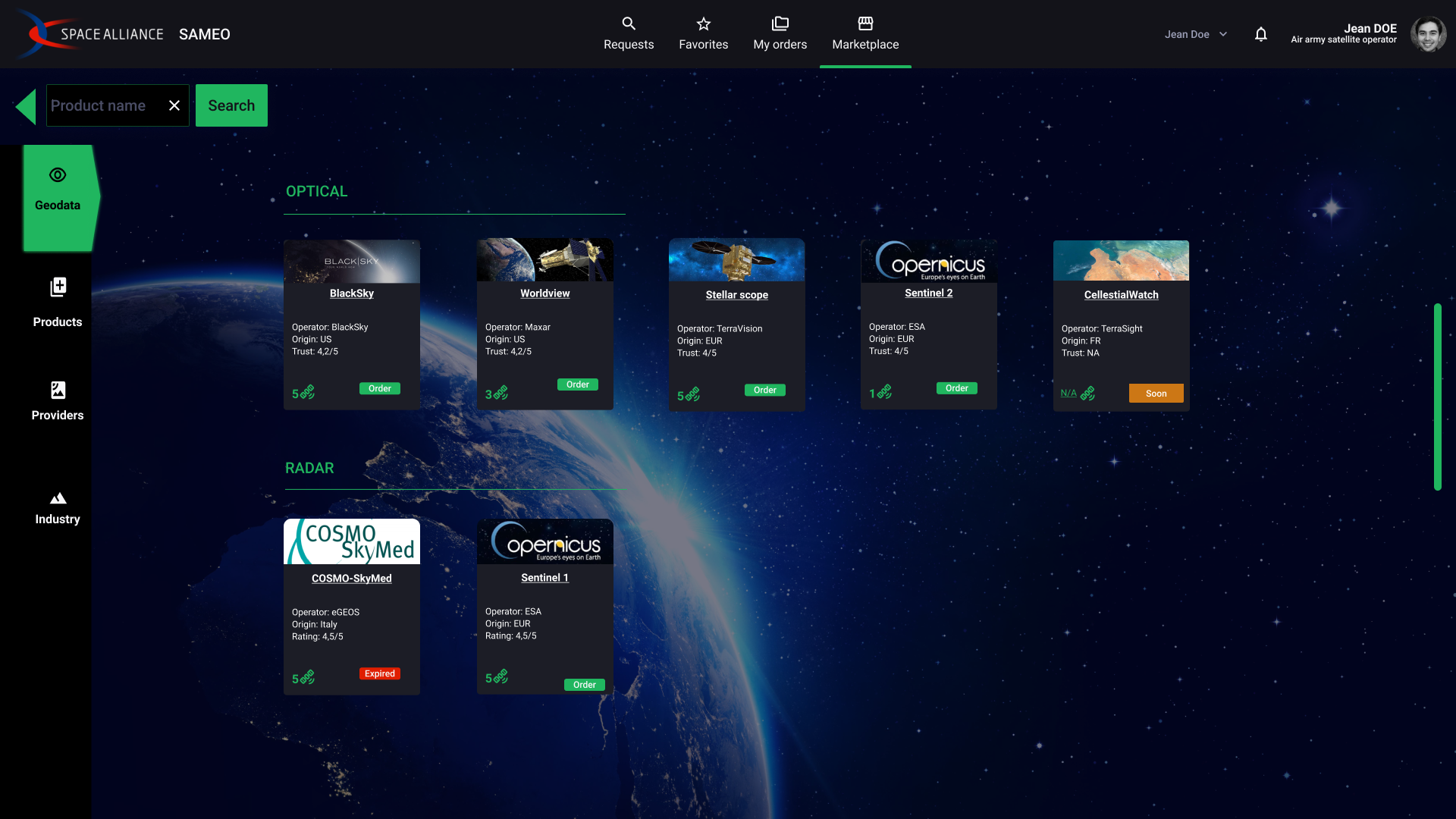Screen dimensions: 1456x819
Task: Click the green vertical scrollbar
Action: (1438, 397)
